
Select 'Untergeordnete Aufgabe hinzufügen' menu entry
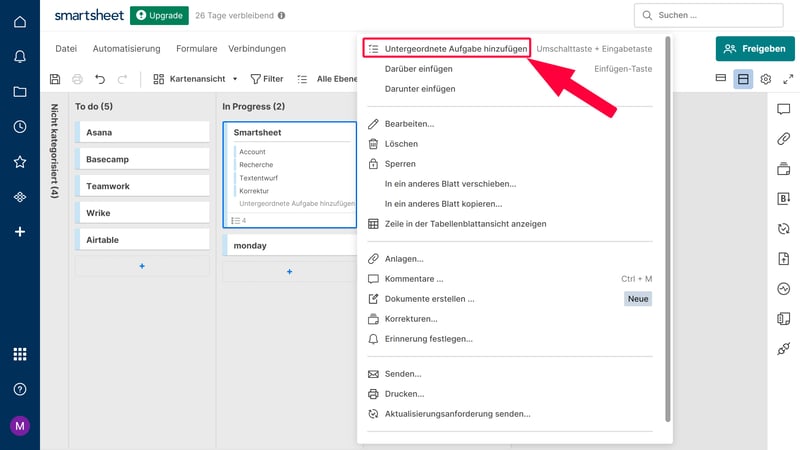click(x=455, y=48)
